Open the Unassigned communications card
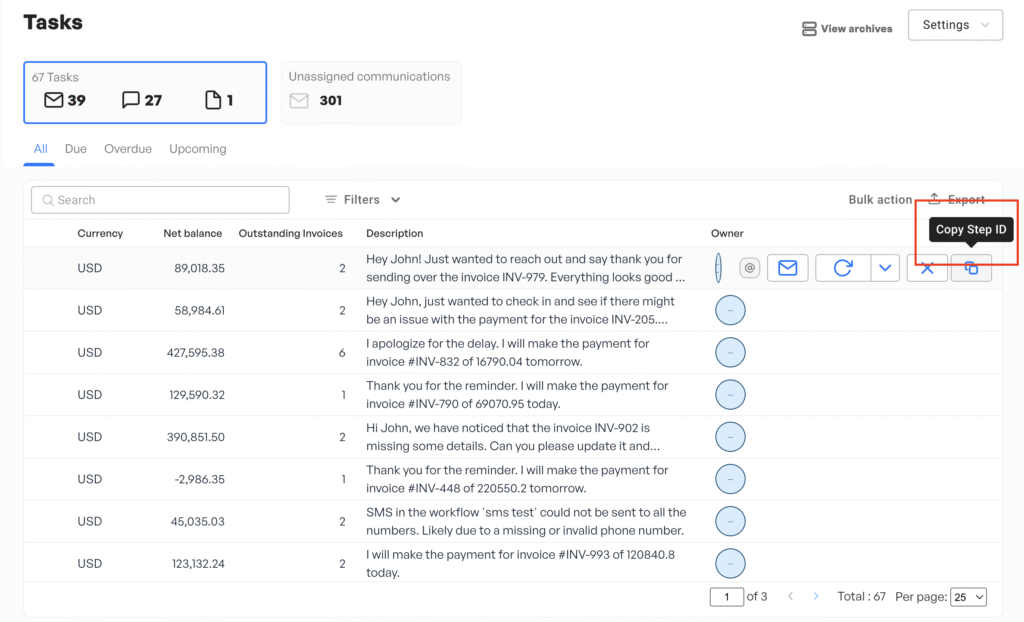Image resolution: width=1024 pixels, height=622 pixels. (371, 92)
